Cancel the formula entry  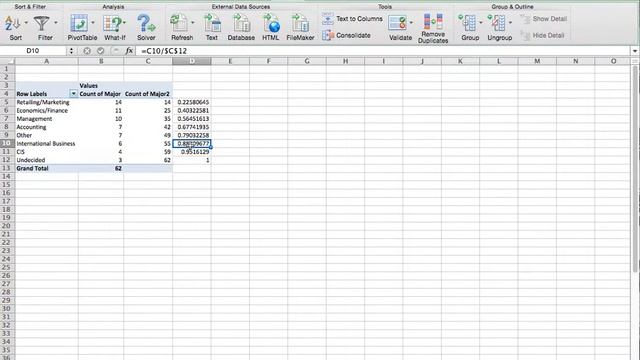87,51
